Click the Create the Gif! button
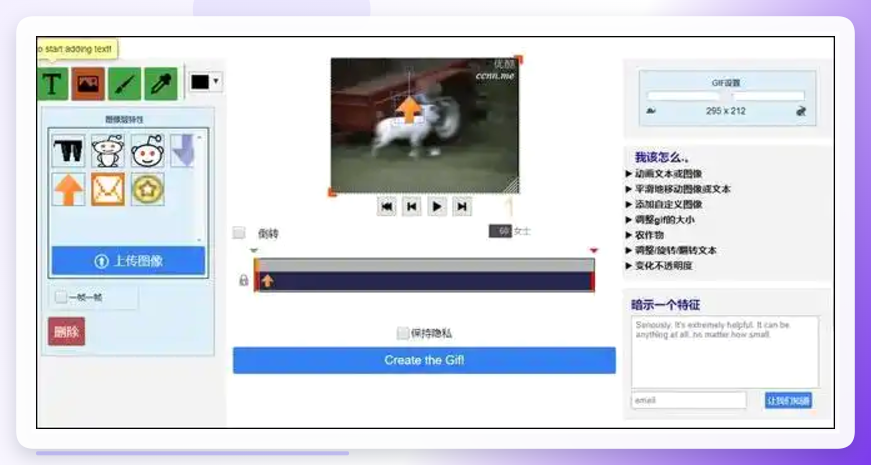This screenshot has height=465, width=871. (x=424, y=360)
